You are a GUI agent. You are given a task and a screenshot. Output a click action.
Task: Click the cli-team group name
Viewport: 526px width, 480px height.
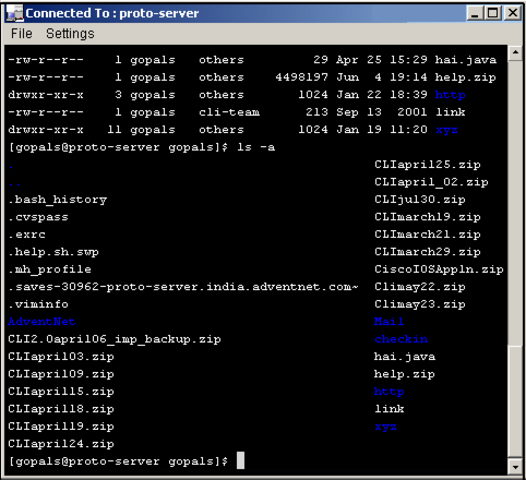tap(229, 112)
